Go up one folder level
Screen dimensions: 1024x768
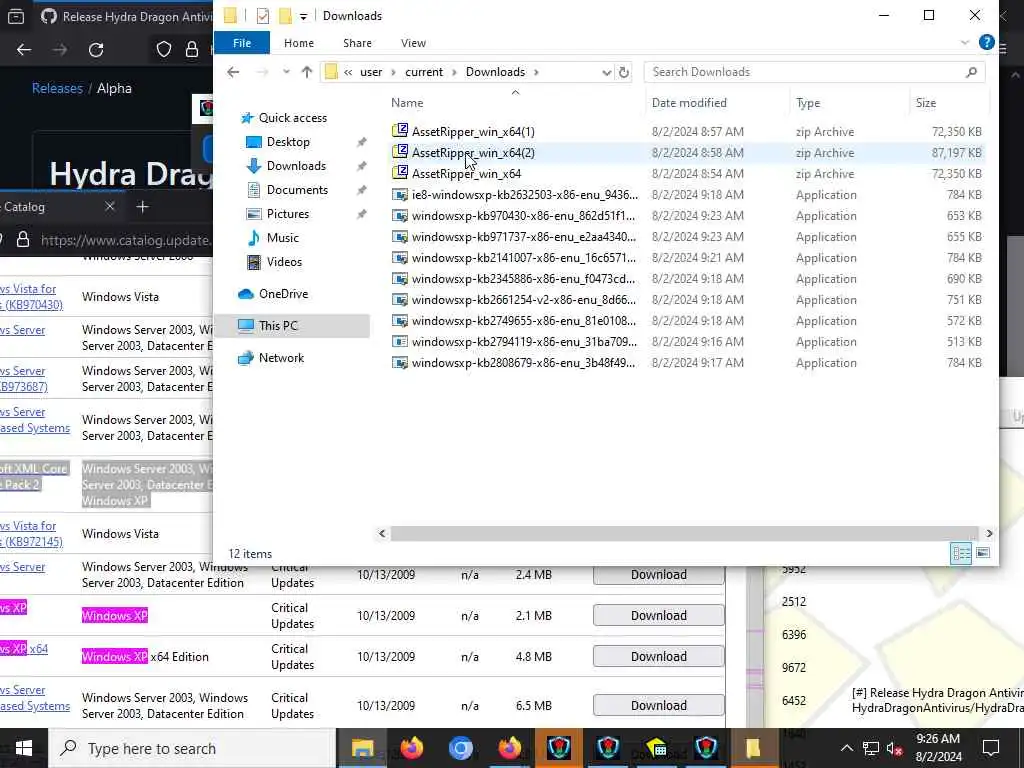click(307, 72)
